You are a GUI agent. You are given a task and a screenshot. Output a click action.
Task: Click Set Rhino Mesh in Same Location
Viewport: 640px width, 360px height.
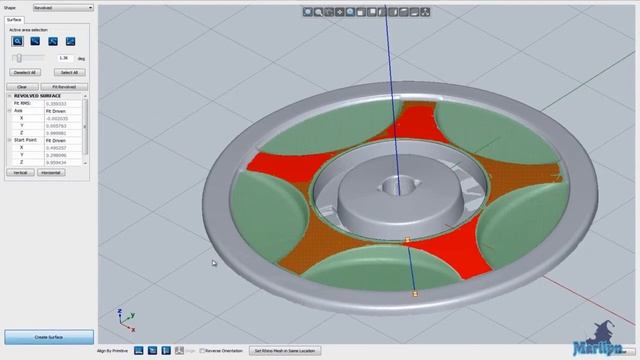pyautogui.click(x=285, y=351)
